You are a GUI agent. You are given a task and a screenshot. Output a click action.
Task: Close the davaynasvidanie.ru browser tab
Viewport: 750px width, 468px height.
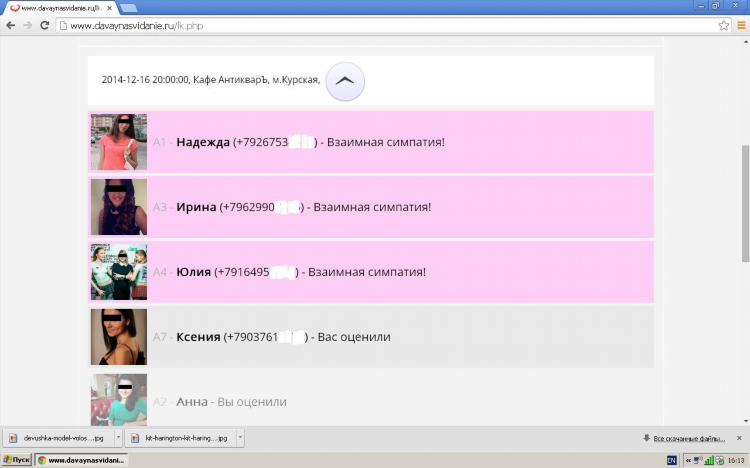pos(110,8)
